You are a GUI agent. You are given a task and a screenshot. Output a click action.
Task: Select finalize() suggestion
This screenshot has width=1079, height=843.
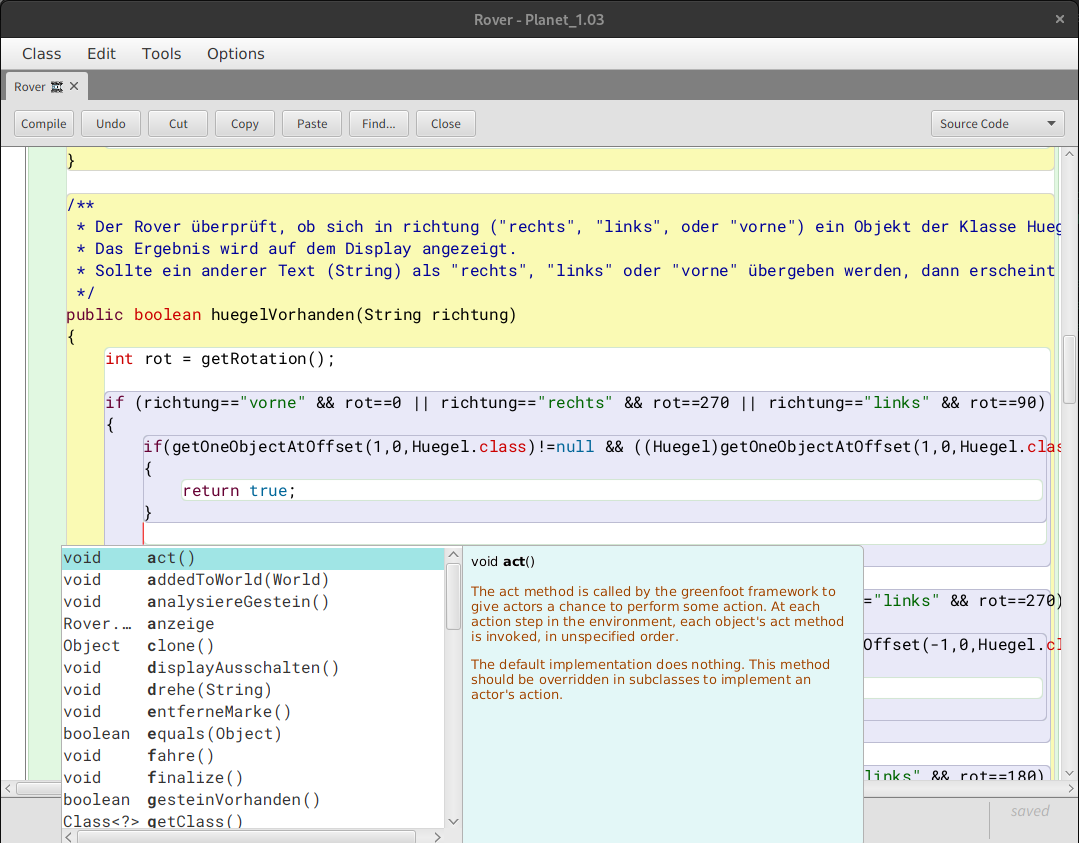(253, 778)
